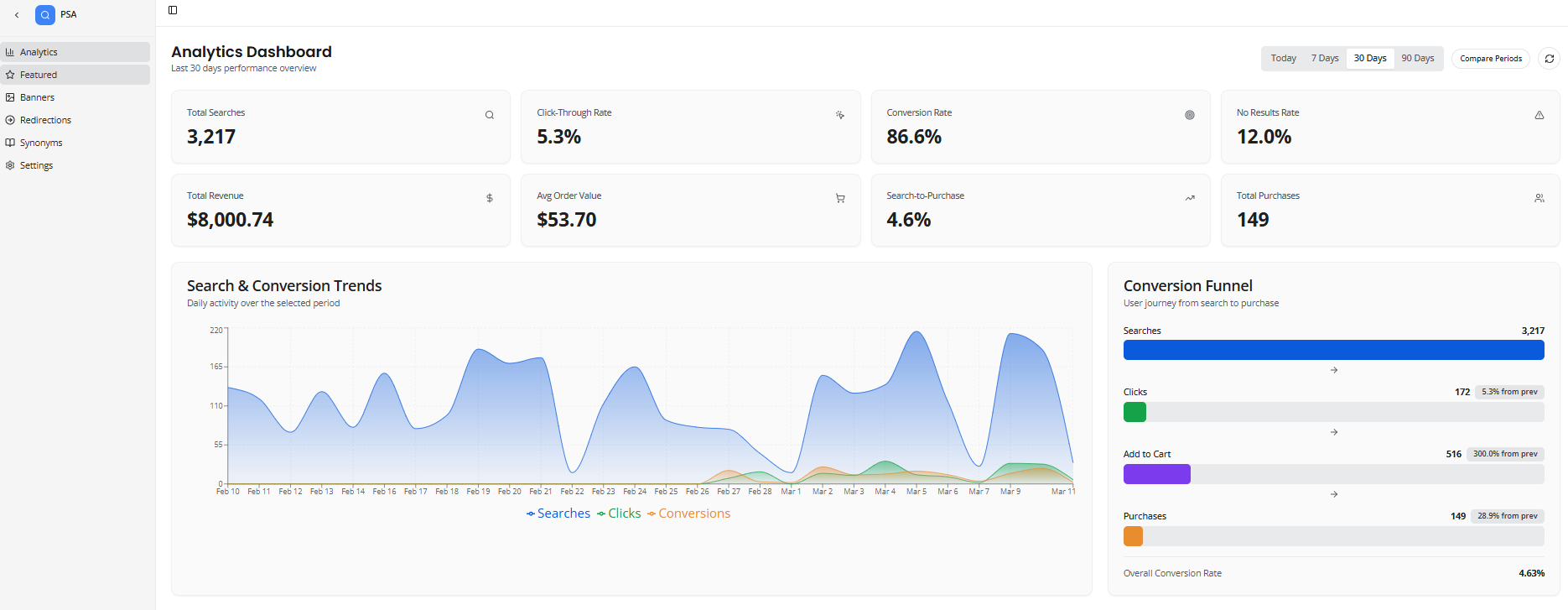1568x610 pixels.
Task: Toggle the sidebar panel icon
Action: [173, 10]
